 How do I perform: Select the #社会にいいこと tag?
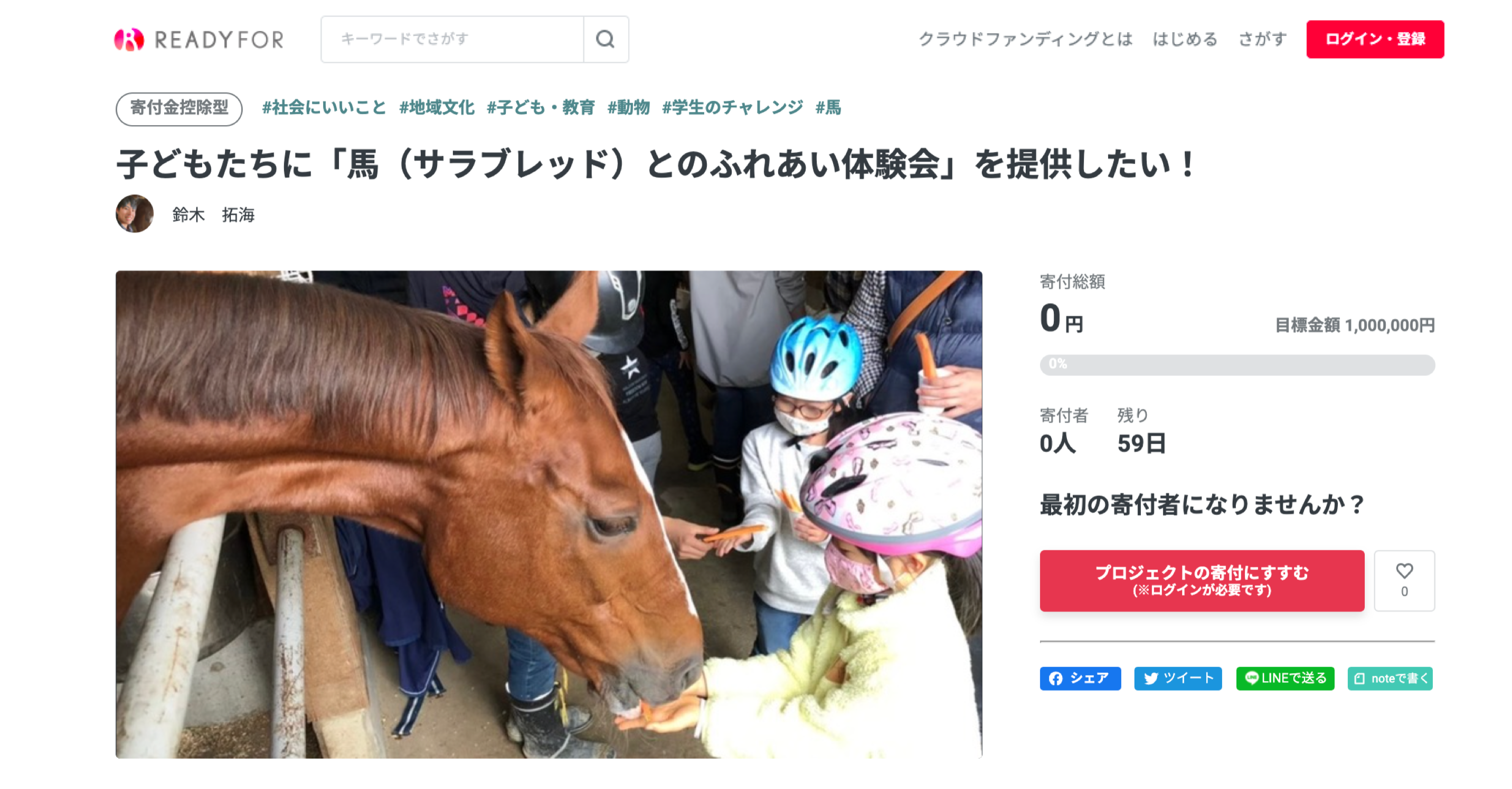coord(324,107)
